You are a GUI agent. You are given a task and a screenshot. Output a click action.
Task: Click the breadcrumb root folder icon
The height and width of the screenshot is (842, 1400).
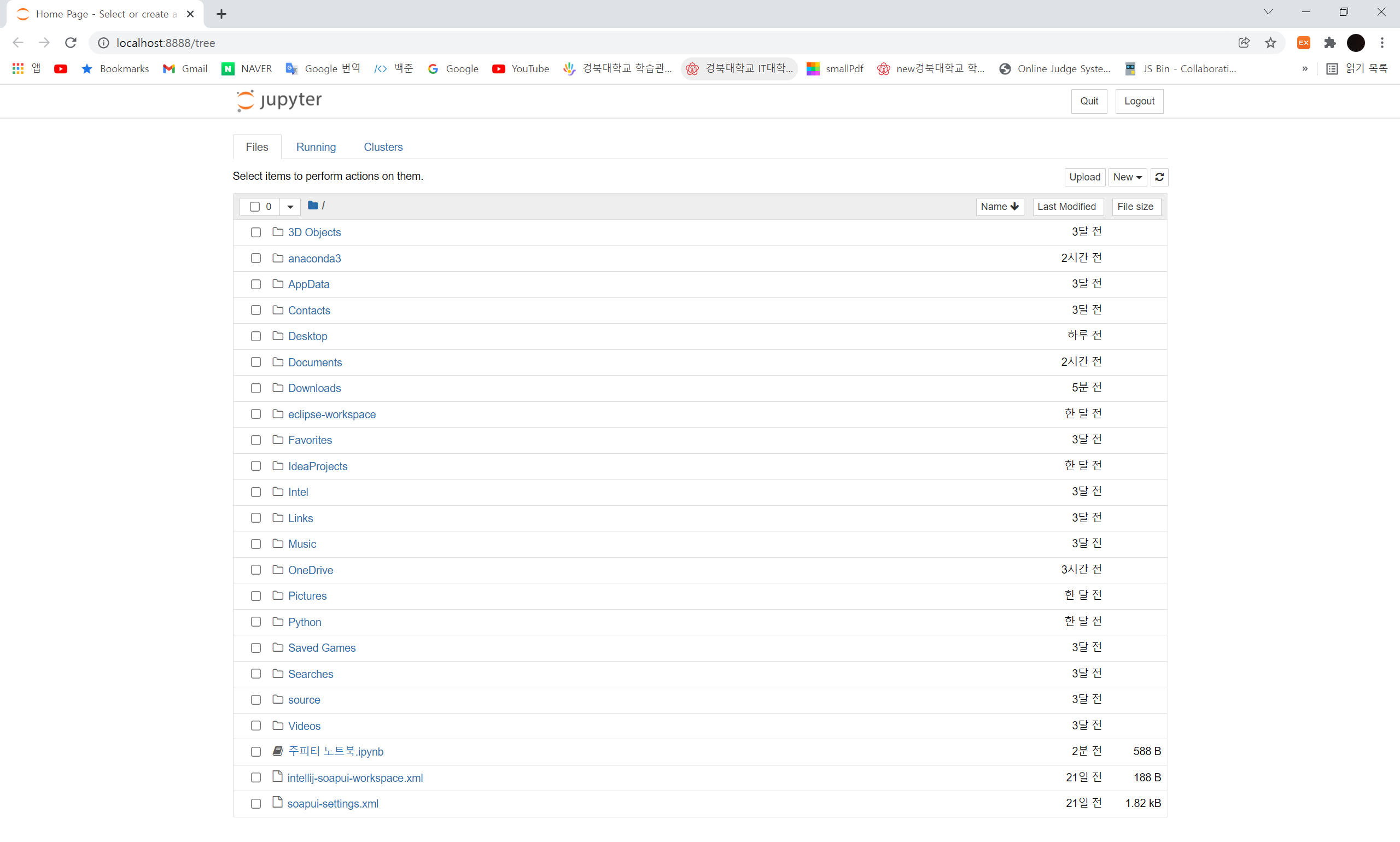[313, 206]
